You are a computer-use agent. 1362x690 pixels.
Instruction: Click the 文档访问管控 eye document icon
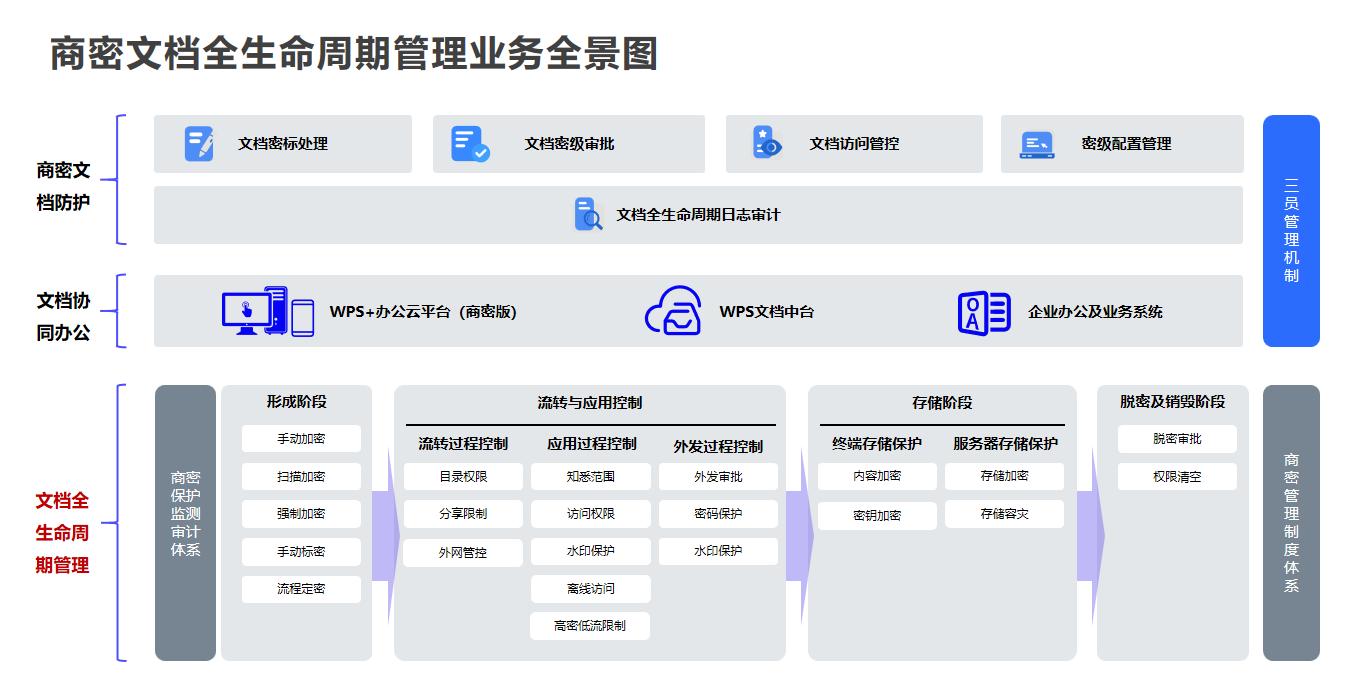coord(766,143)
